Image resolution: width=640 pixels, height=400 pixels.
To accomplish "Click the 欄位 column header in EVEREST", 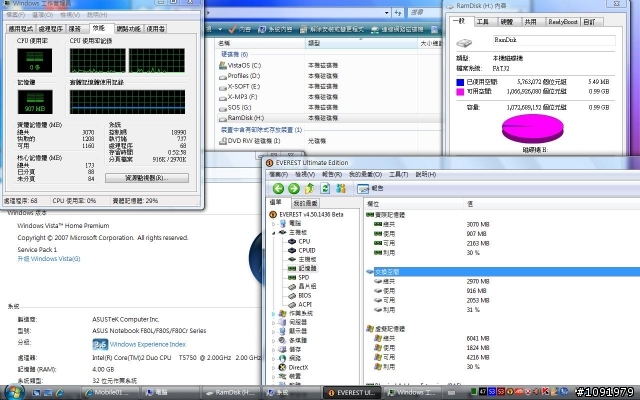I will [x=414, y=204].
